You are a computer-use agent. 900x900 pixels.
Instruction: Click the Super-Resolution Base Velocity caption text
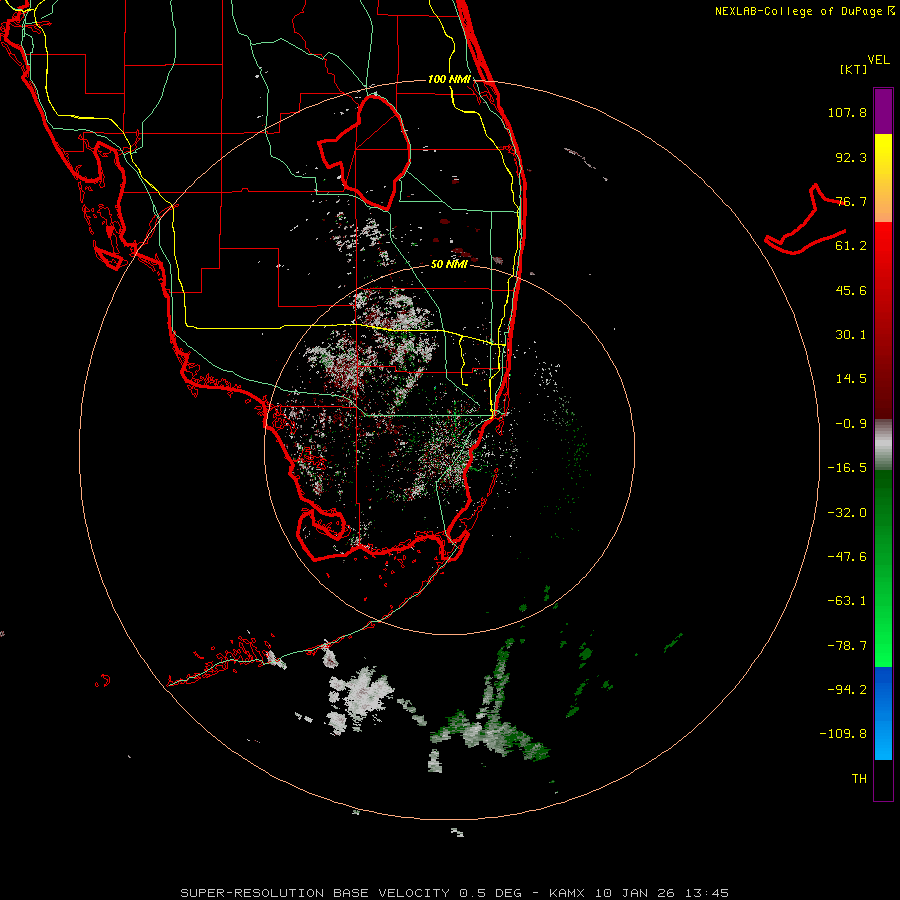pyautogui.click(x=455, y=893)
